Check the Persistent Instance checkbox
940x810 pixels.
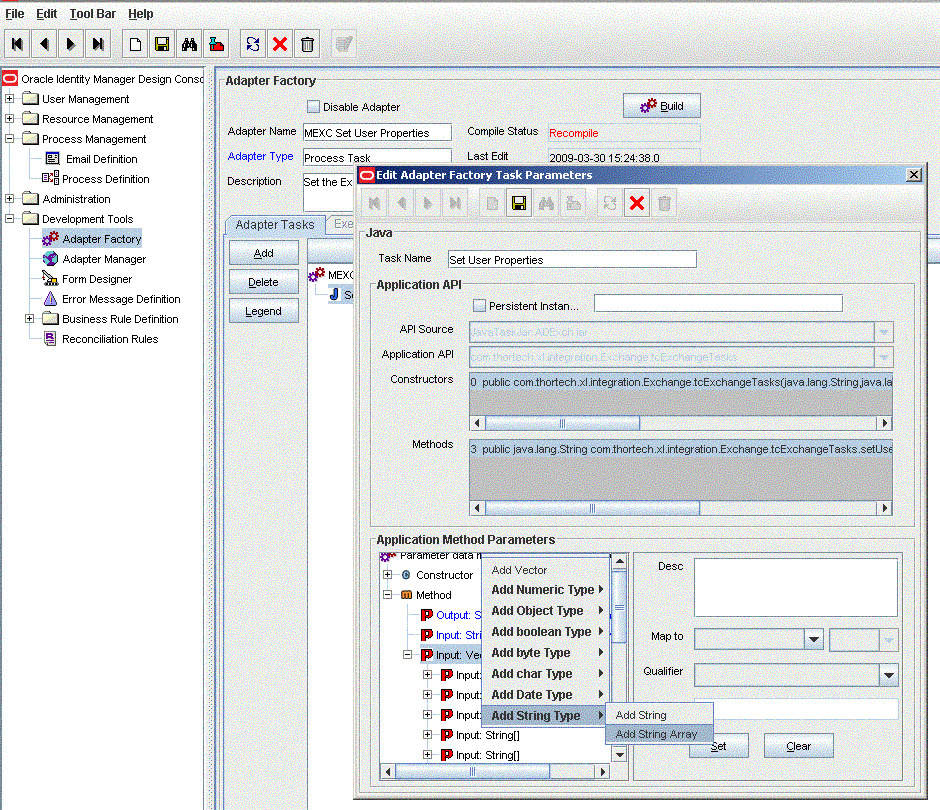480,305
